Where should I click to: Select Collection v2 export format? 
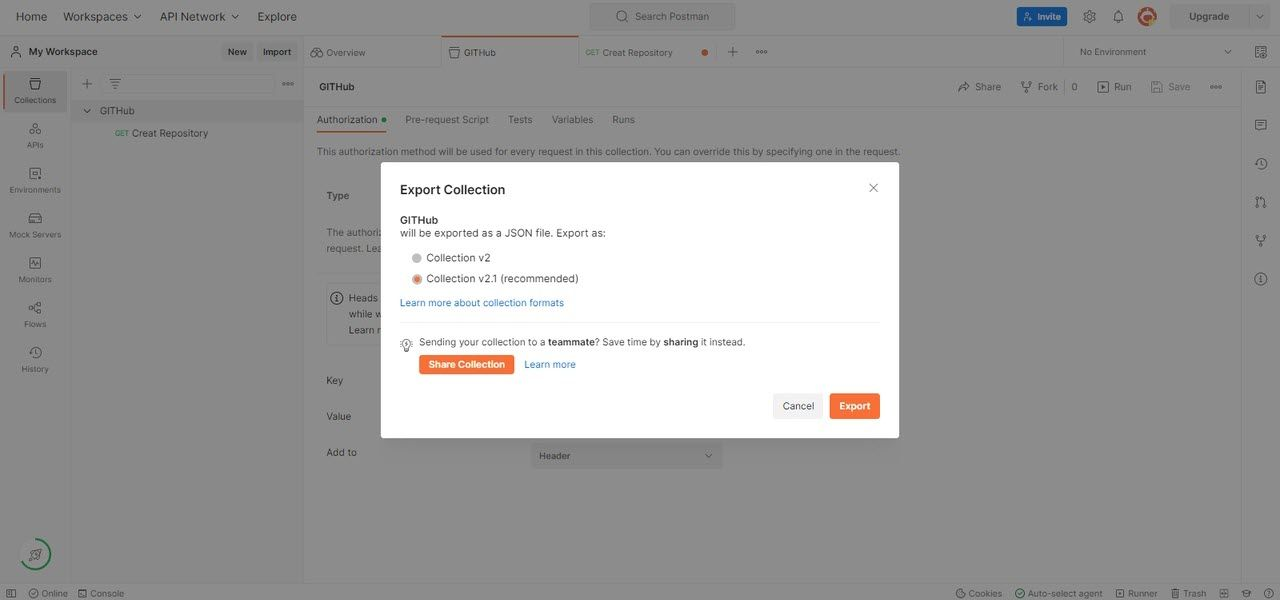[417, 258]
